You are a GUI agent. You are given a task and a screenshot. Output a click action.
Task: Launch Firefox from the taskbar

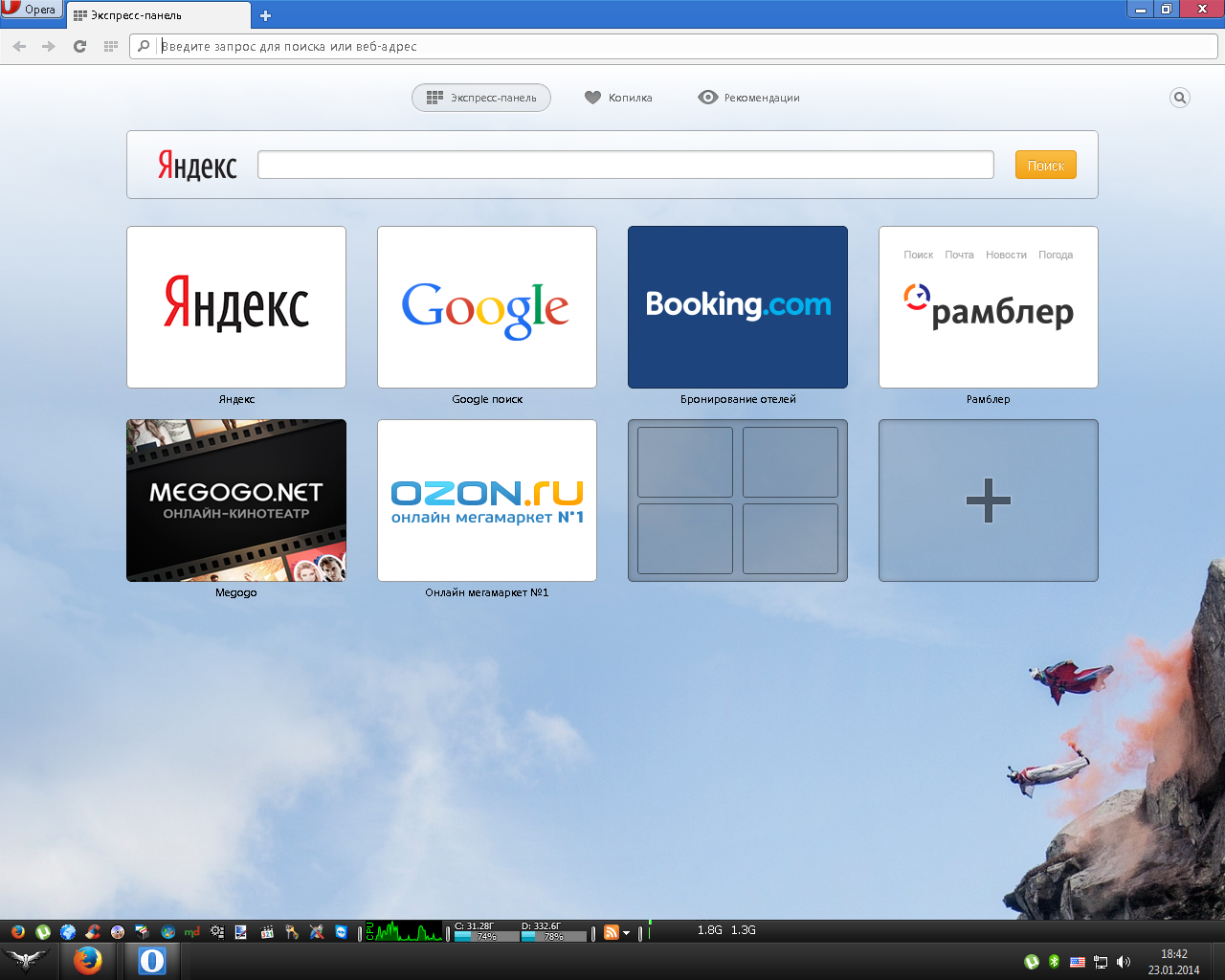[88, 961]
